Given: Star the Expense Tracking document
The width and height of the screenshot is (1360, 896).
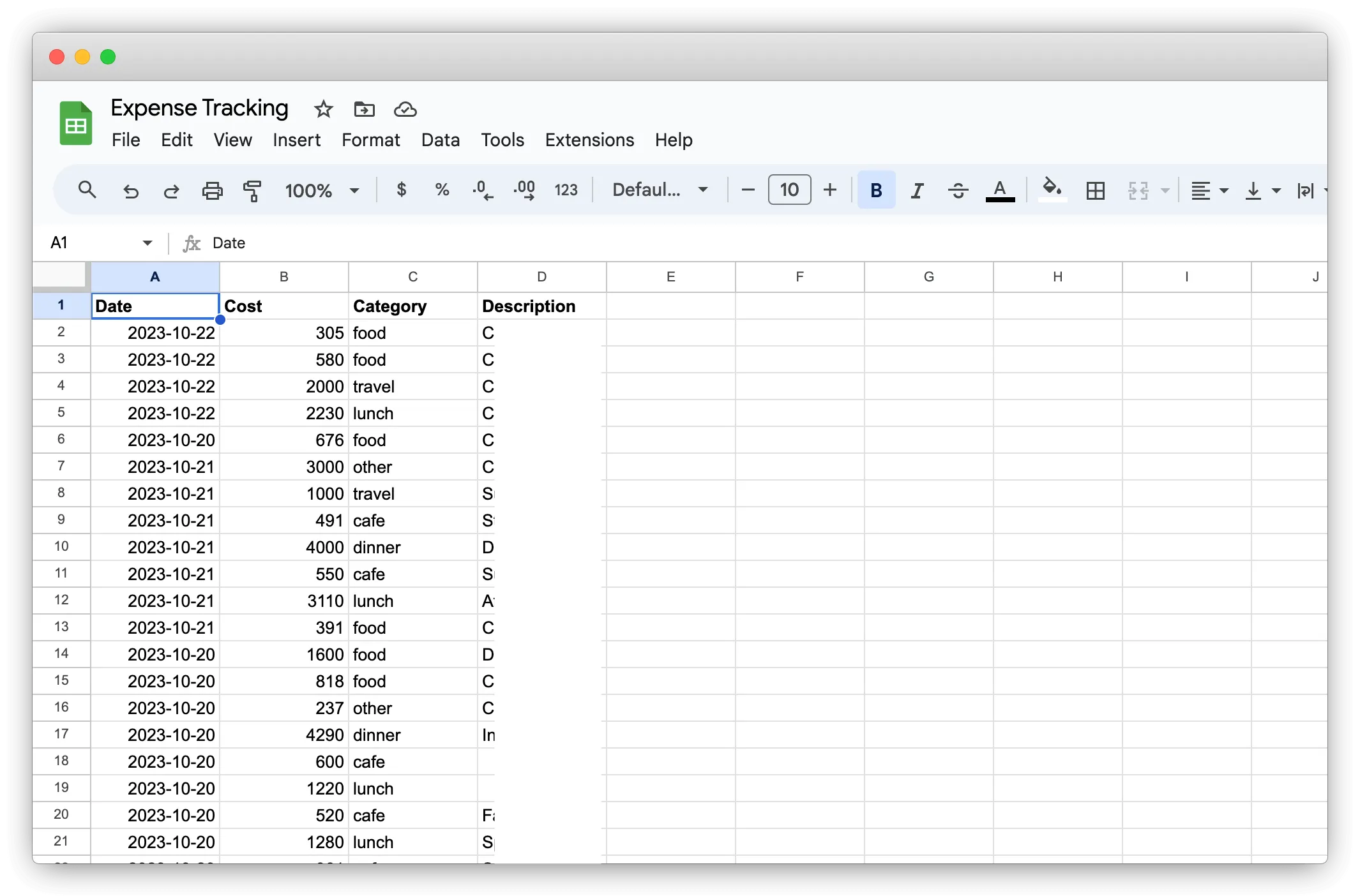Looking at the screenshot, I should click(x=324, y=109).
